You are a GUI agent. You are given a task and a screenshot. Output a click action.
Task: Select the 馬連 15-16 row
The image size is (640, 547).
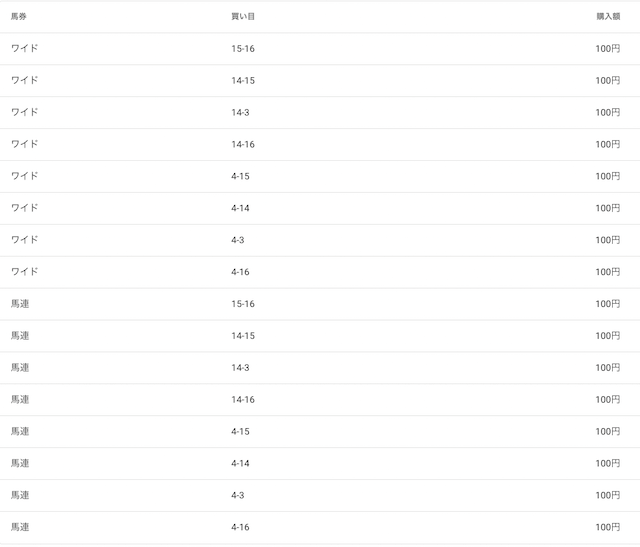(320, 304)
